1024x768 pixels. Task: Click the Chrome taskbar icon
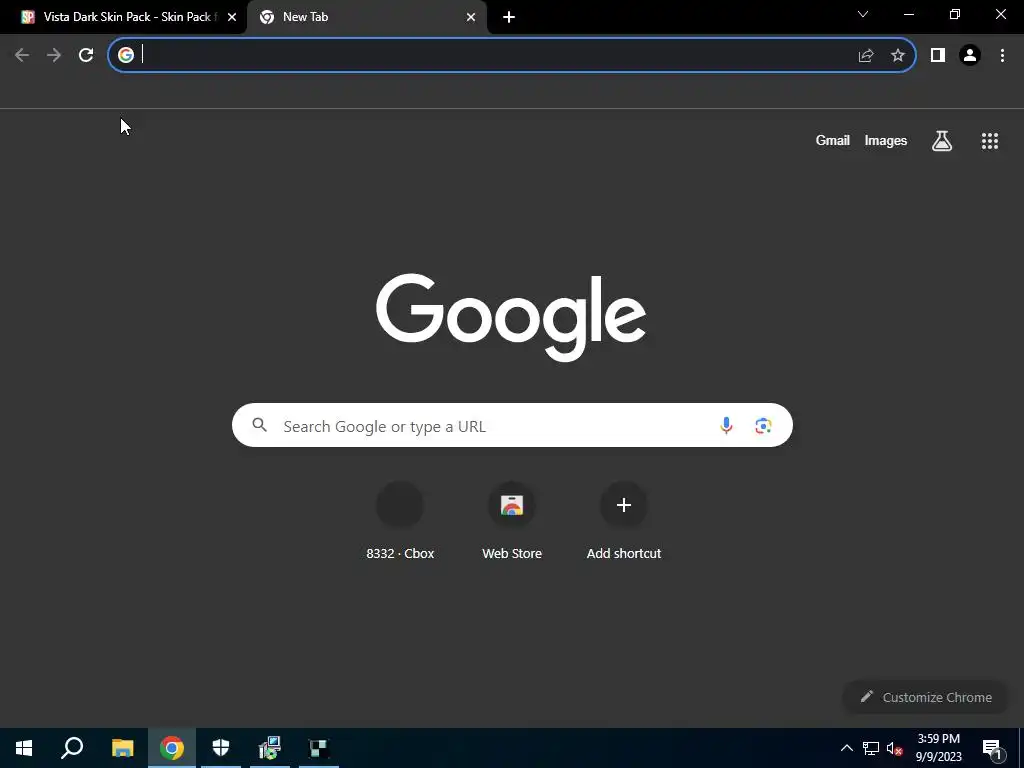(172, 748)
